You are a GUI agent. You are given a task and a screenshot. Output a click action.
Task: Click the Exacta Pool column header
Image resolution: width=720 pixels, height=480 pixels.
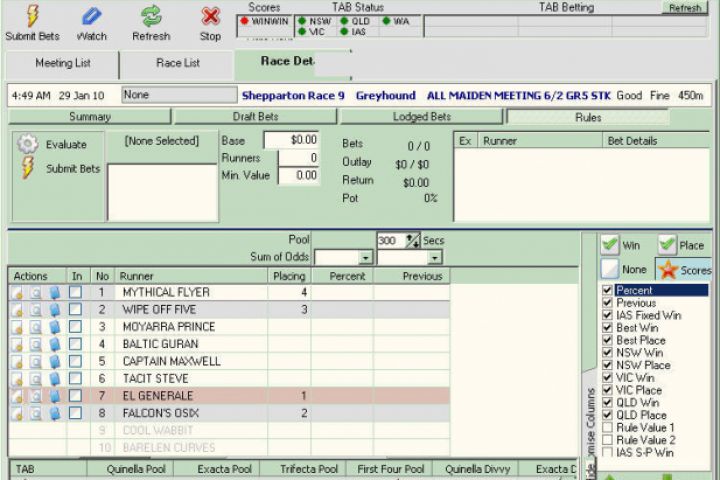click(x=216, y=469)
